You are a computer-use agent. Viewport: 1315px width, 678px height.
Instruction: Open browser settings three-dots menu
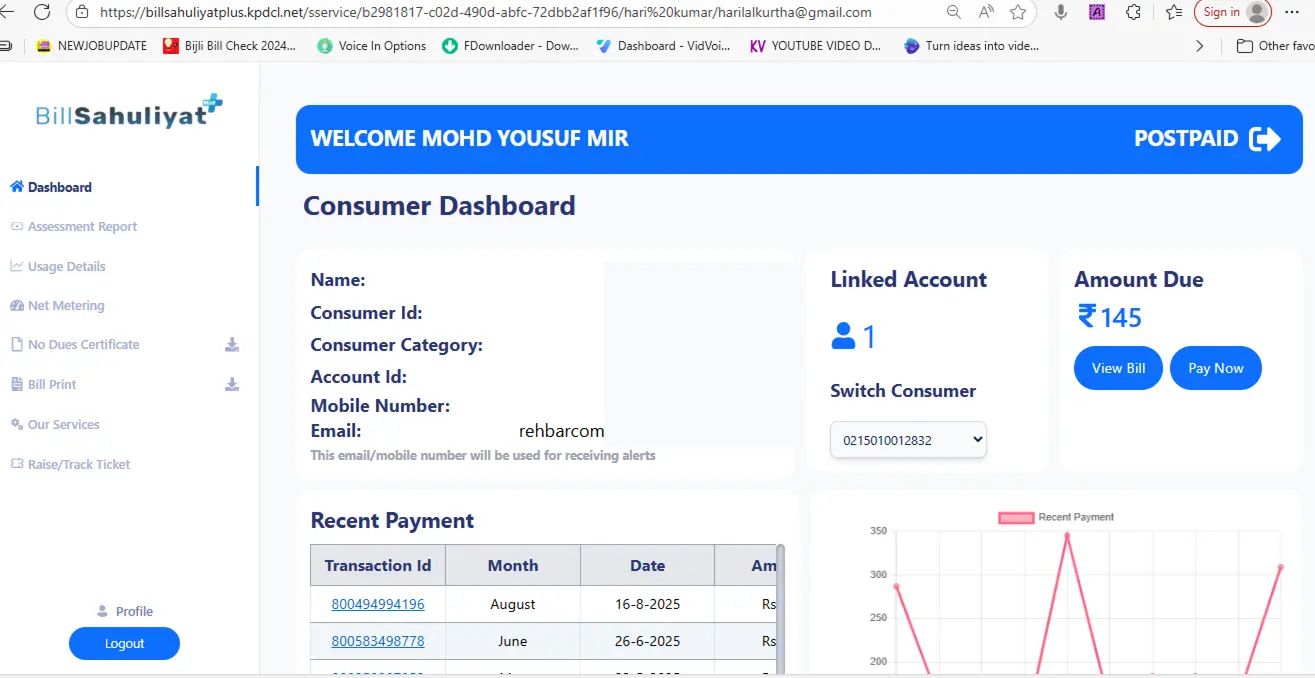click(x=1292, y=12)
